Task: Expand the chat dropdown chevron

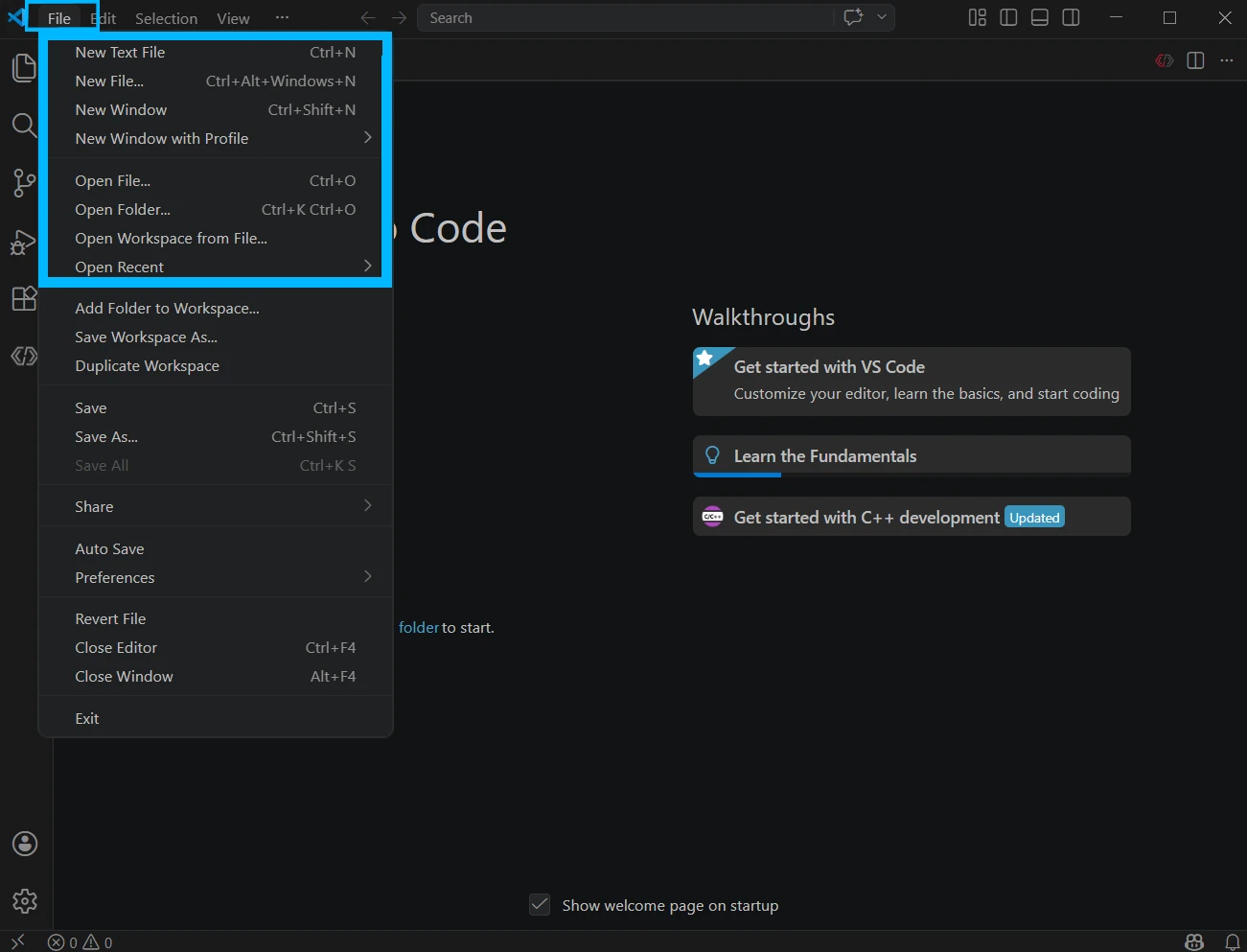Action: tap(882, 17)
